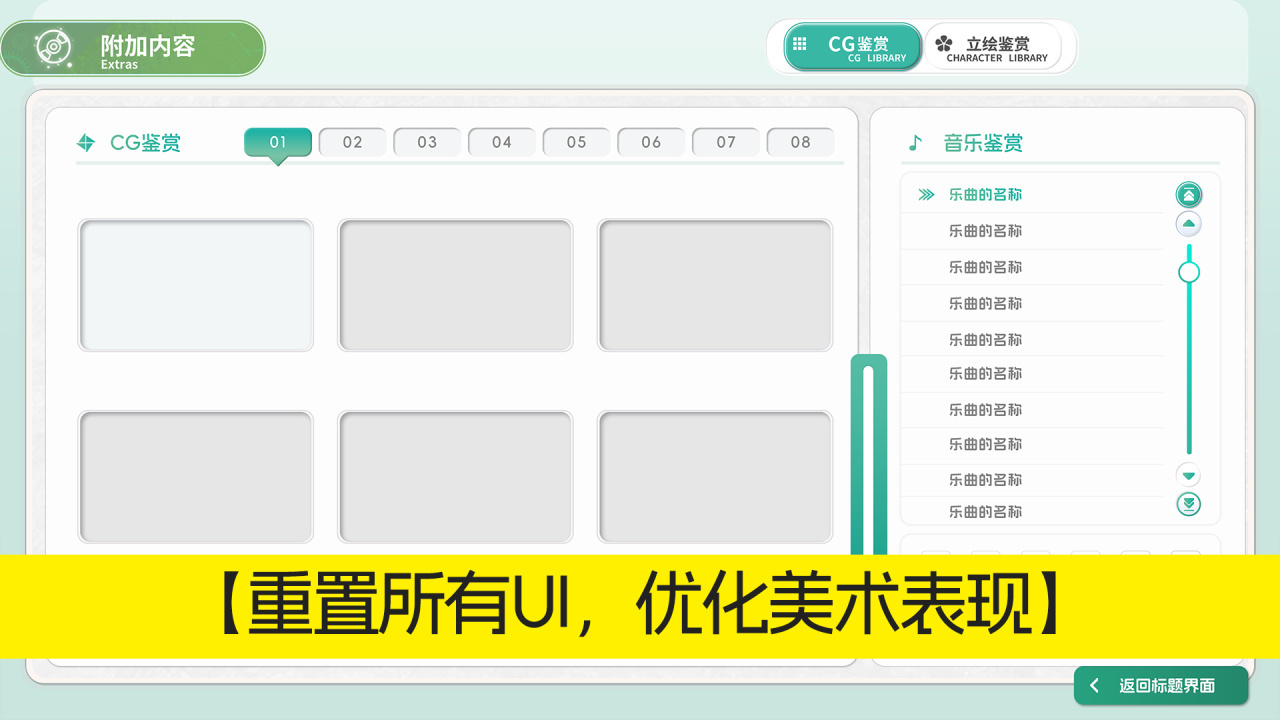
Task: Switch to 立绘鉴赏 Character Library tab
Action: [993, 47]
